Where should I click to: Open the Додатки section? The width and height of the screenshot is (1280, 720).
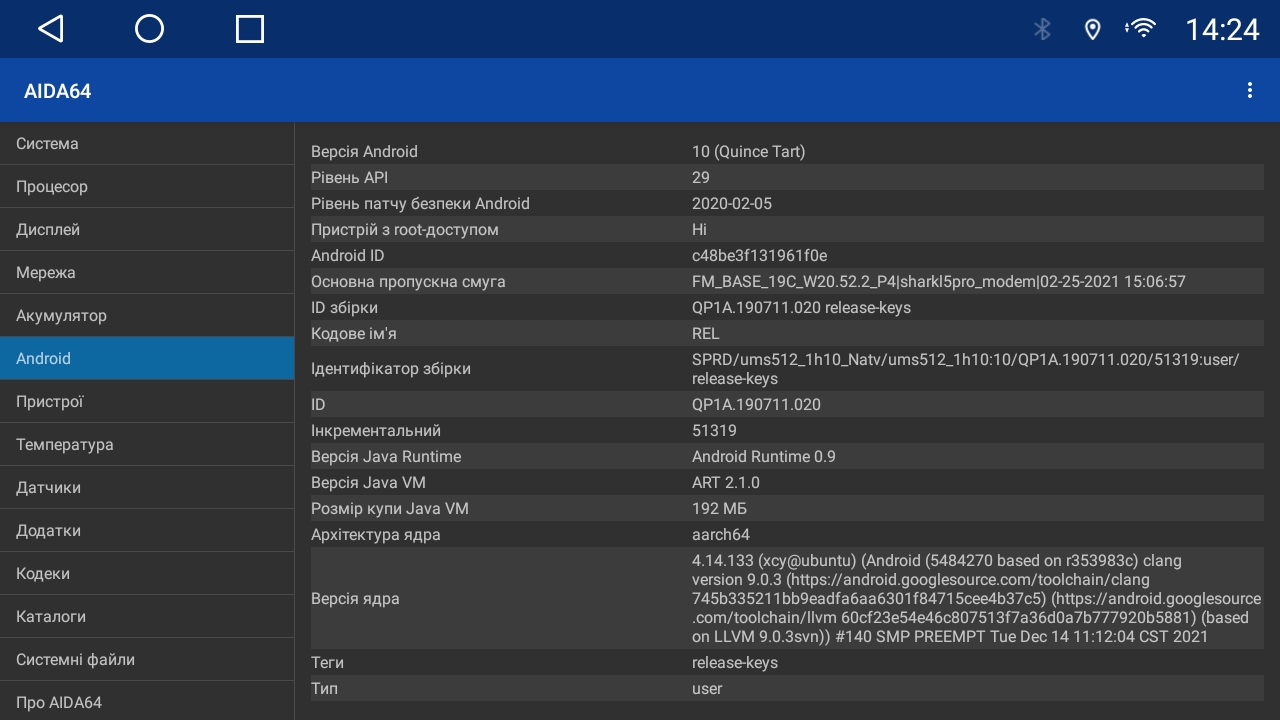pyautogui.click(x=147, y=531)
